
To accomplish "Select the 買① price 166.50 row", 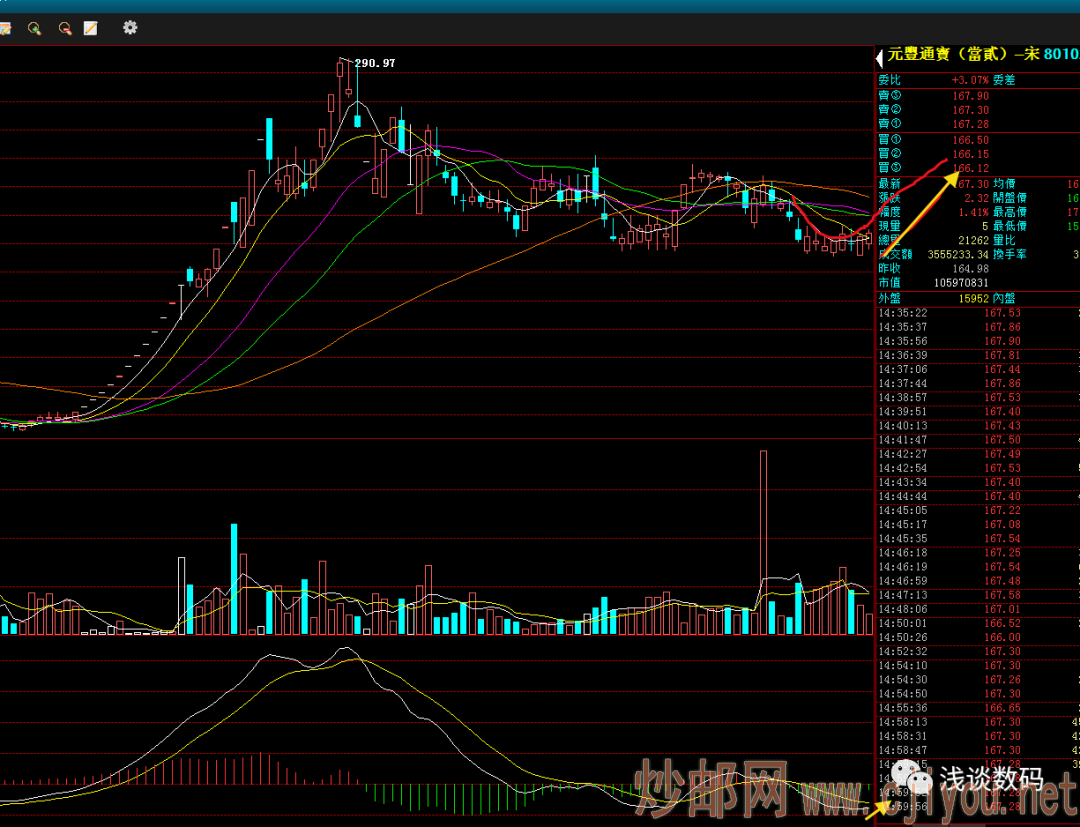I will point(970,140).
